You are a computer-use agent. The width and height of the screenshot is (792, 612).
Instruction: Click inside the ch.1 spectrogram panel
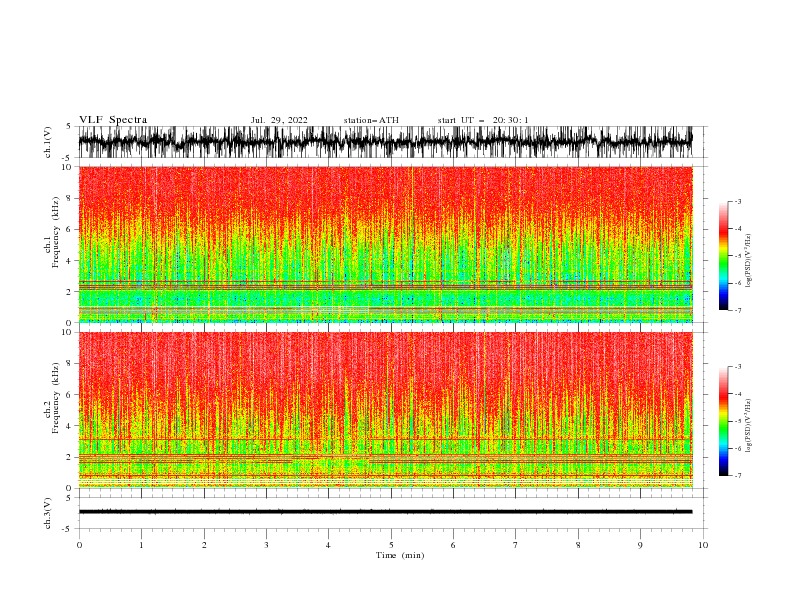coord(385,244)
